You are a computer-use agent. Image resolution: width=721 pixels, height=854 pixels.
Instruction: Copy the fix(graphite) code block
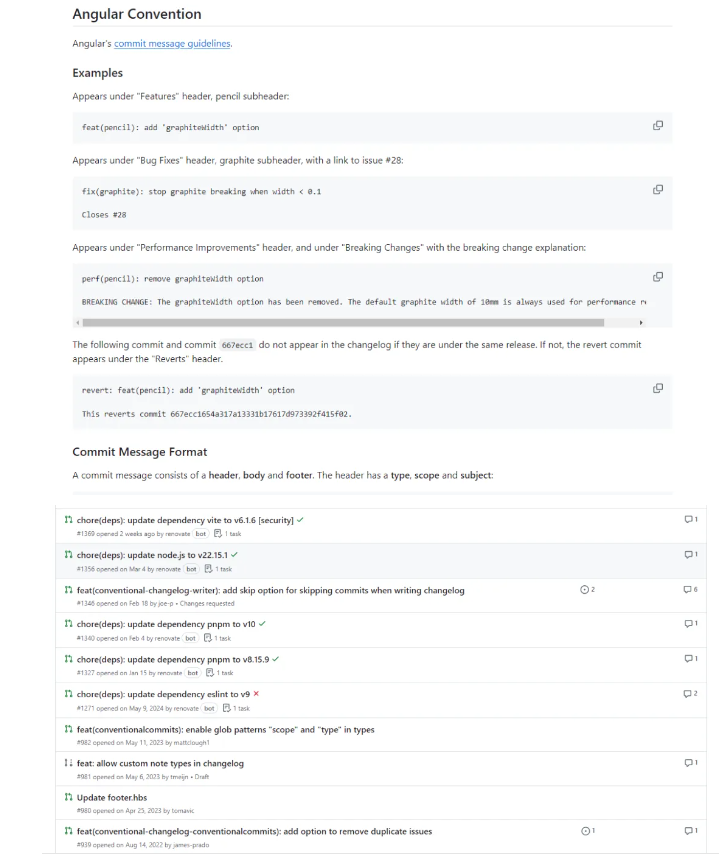click(657, 189)
